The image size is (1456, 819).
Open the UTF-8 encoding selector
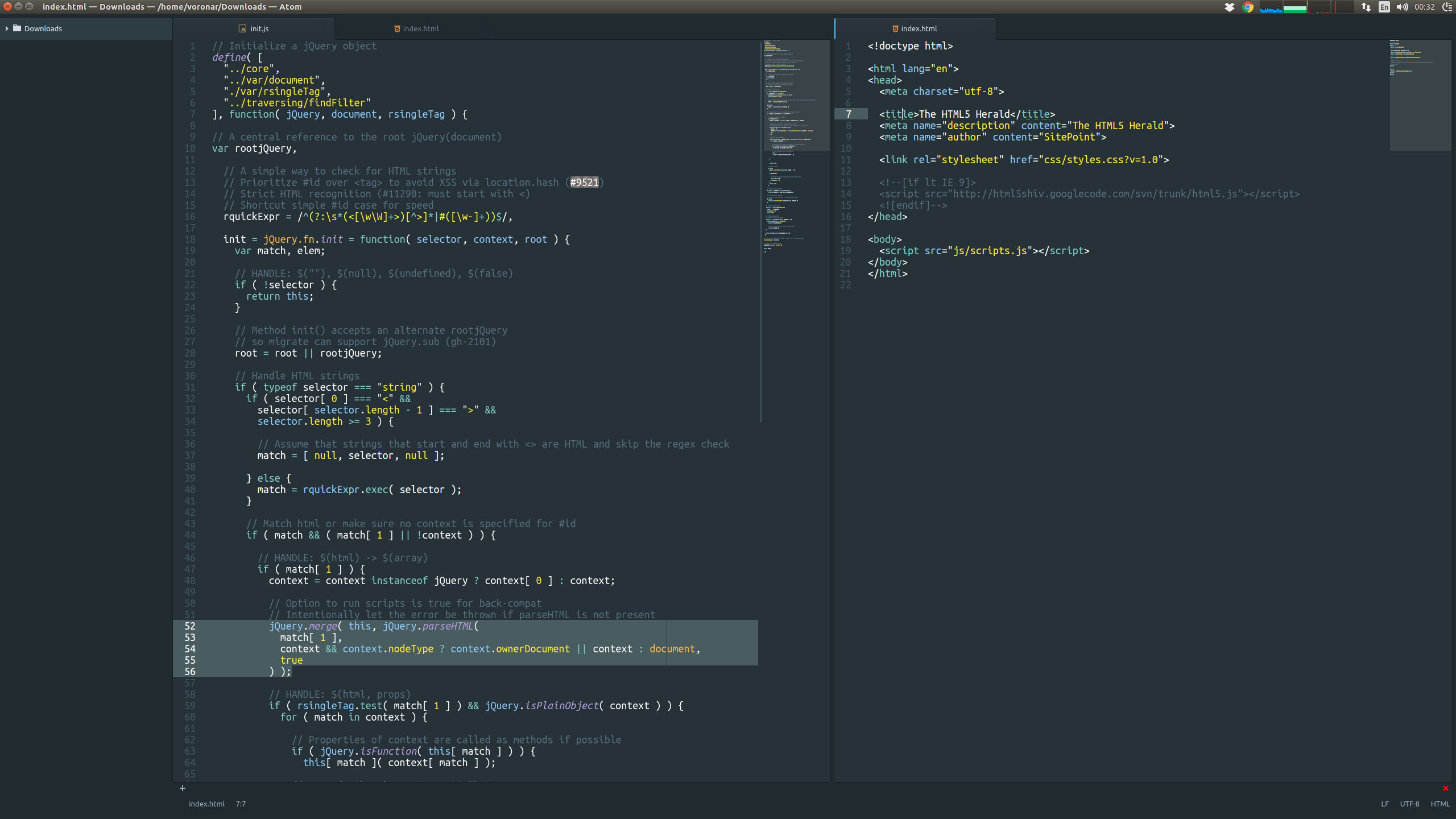click(1409, 804)
